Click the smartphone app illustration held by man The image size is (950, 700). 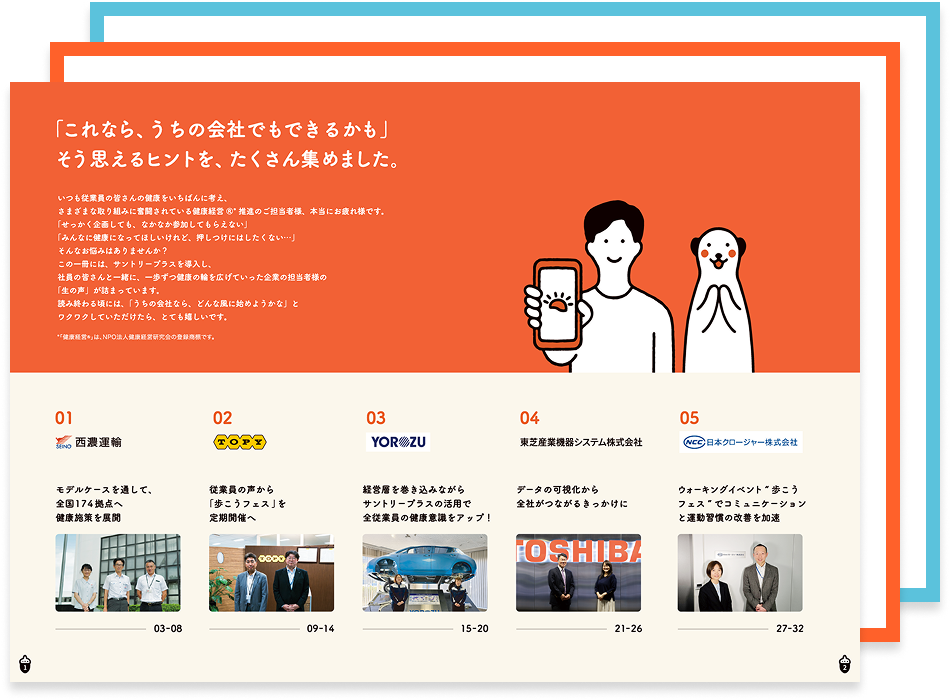[x=558, y=303]
